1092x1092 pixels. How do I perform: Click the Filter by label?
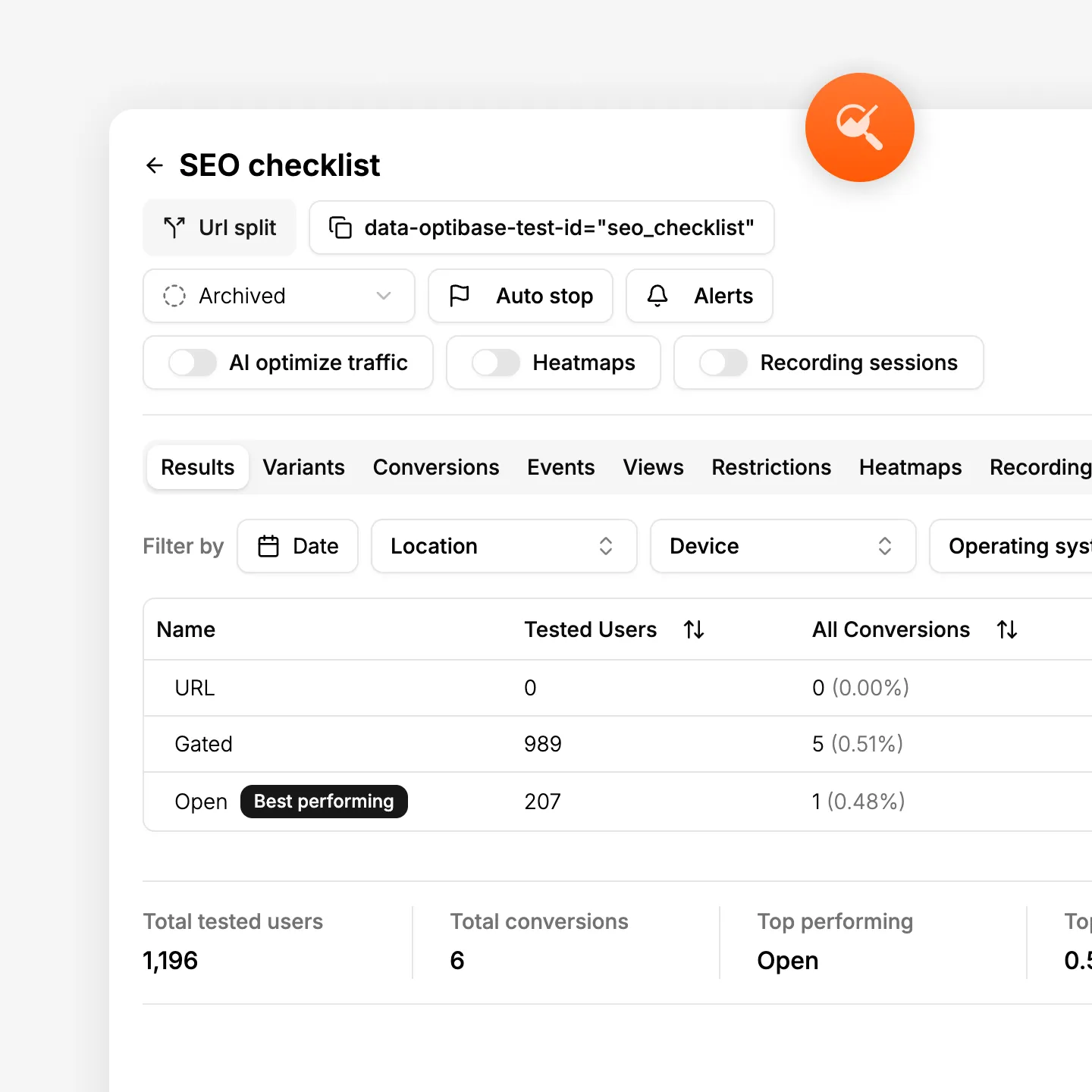coord(184,546)
